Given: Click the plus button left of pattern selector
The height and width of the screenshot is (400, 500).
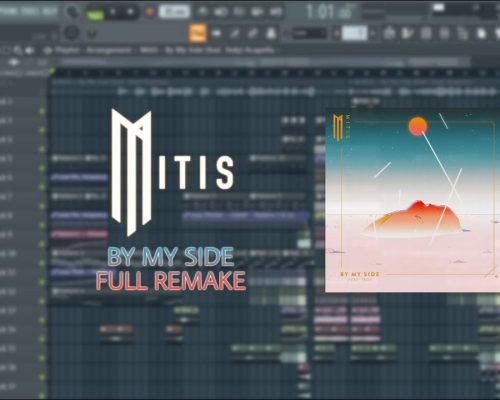Looking at the screenshot, I should (x=336, y=34).
